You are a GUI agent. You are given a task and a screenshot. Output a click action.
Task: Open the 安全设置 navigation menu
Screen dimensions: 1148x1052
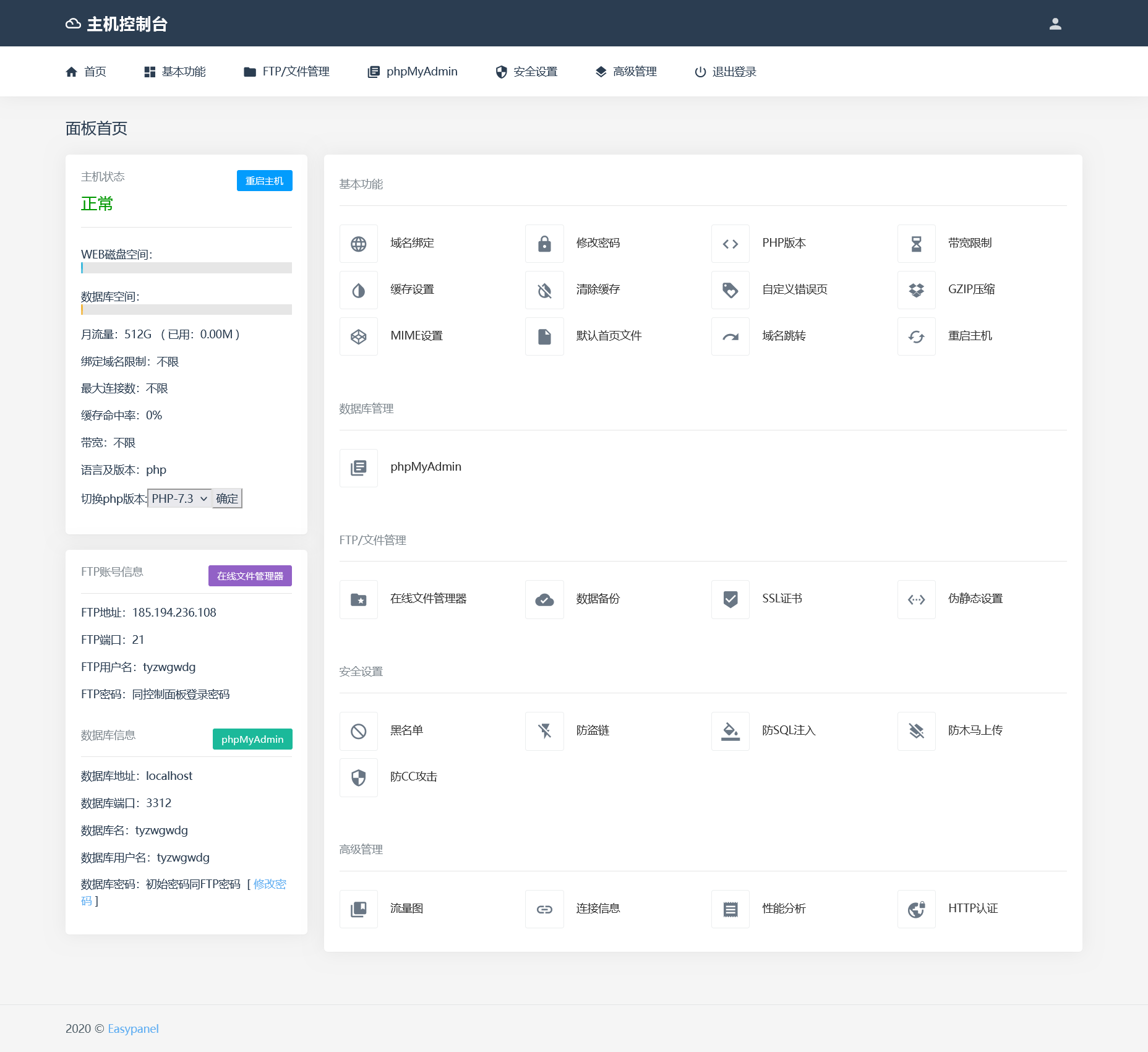point(527,72)
